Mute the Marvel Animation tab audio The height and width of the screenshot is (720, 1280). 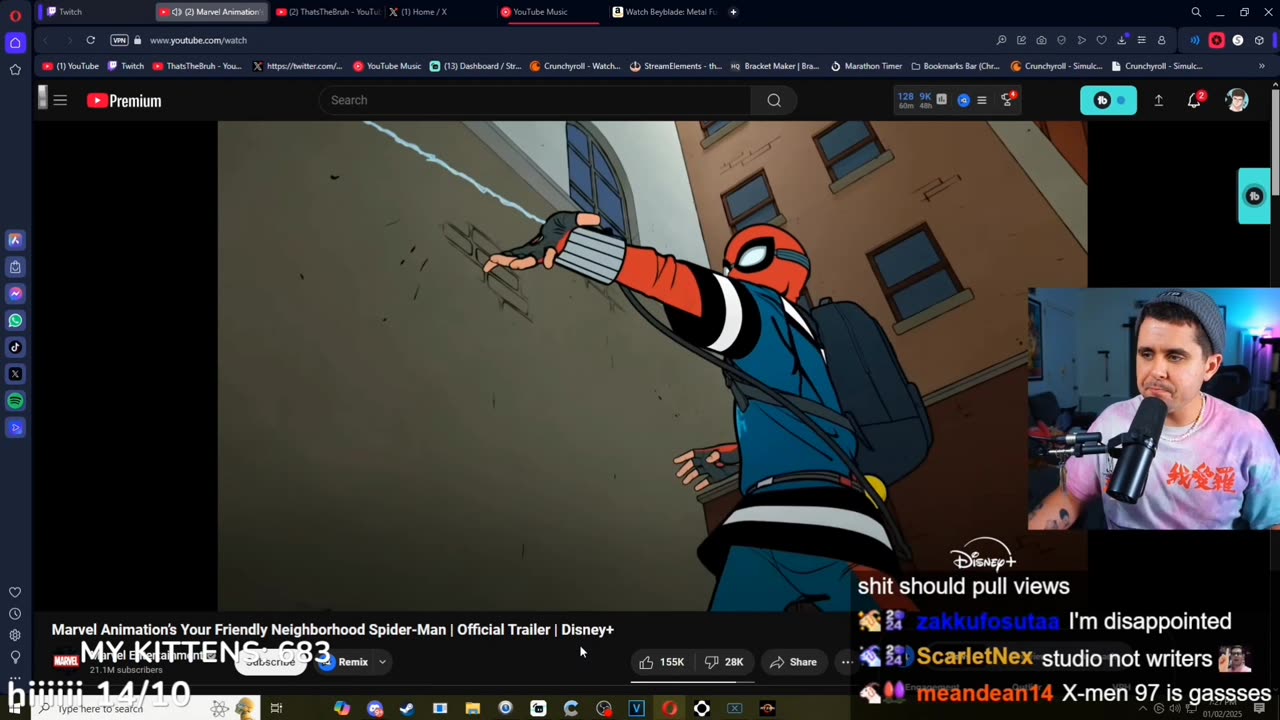point(177,12)
